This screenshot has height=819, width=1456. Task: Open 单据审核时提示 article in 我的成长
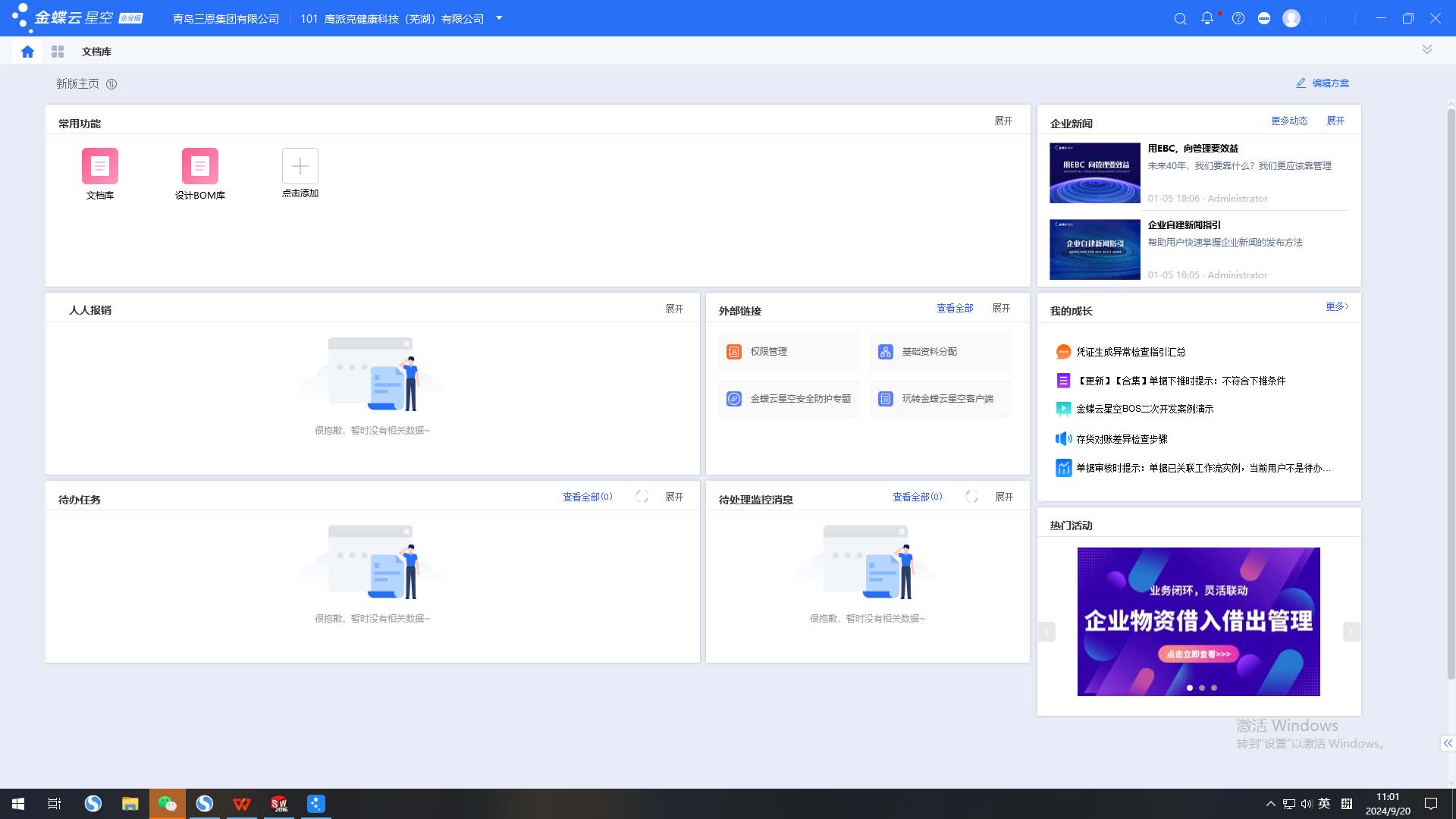1203,469
